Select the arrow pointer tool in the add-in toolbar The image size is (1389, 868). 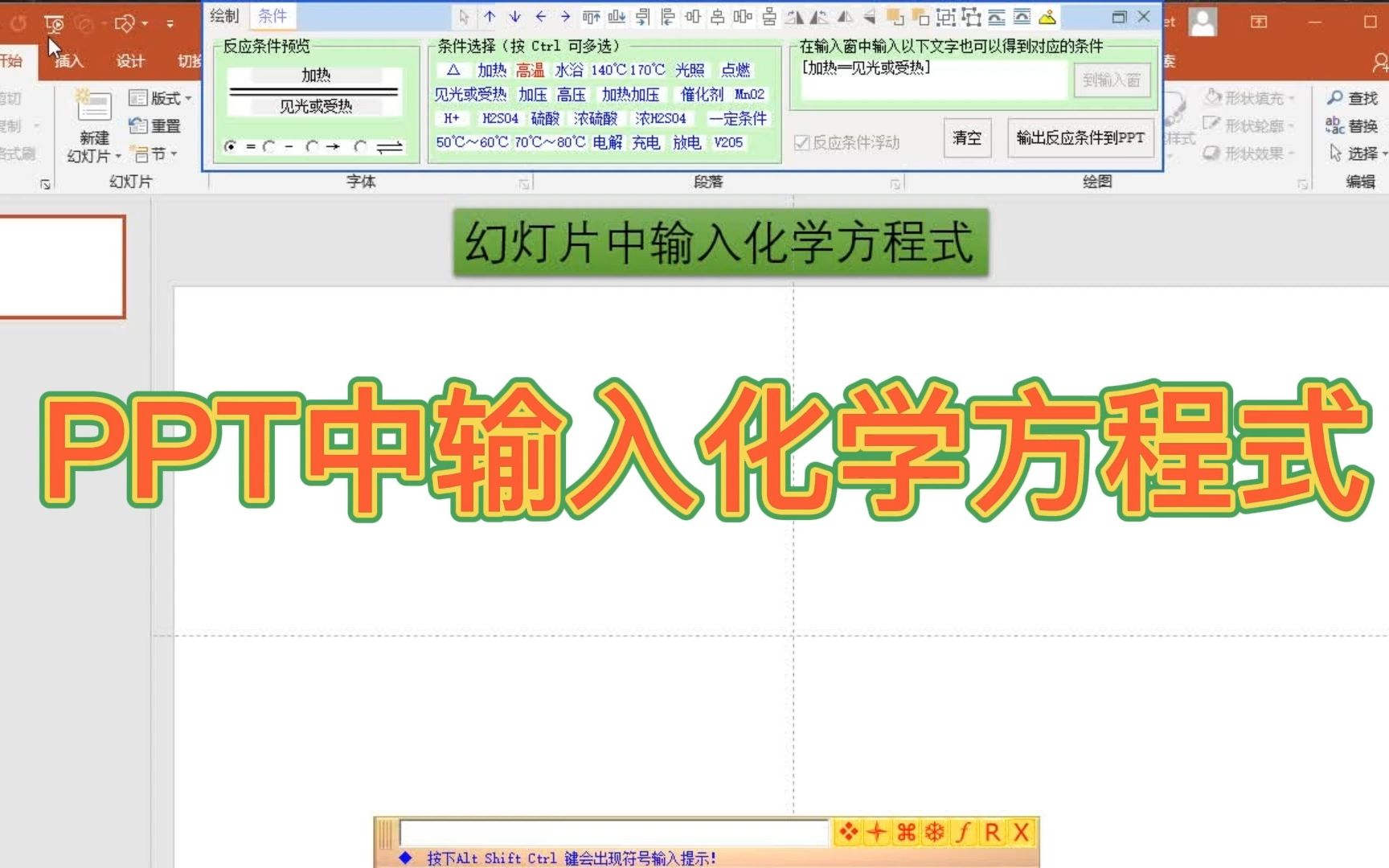(x=464, y=16)
